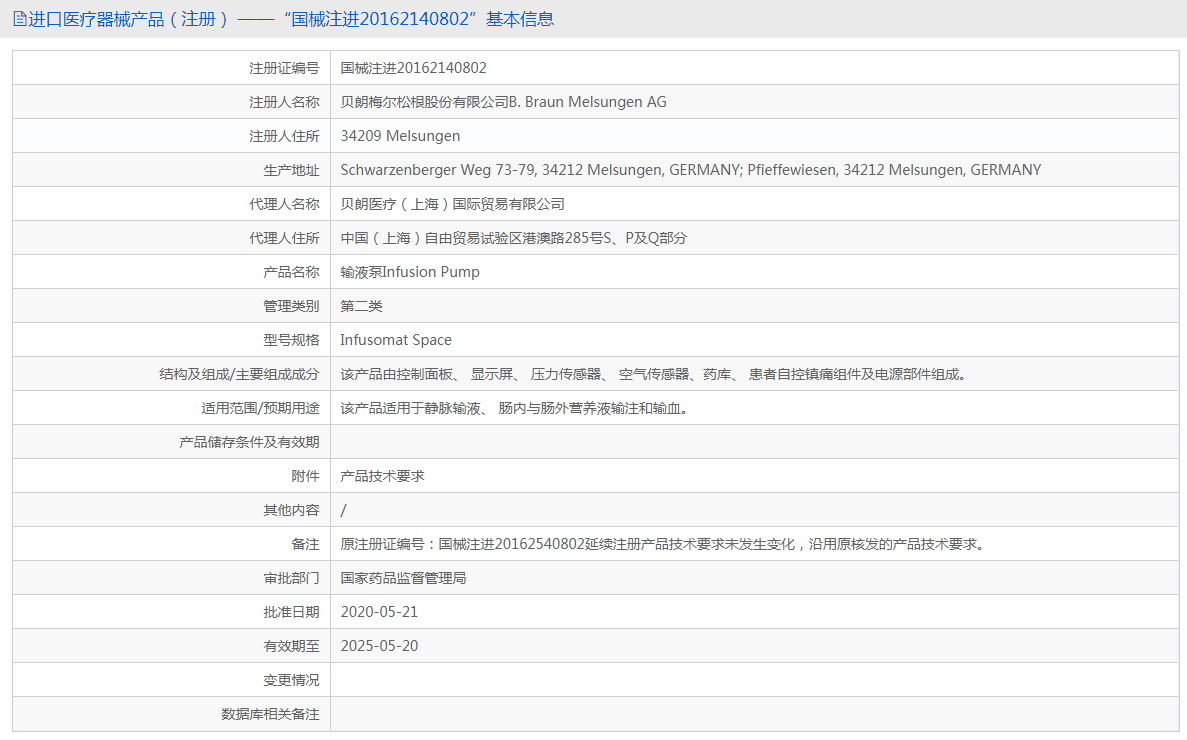Select the management category value 第二类
The width and height of the screenshot is (1187, 740).
point(361,306)
